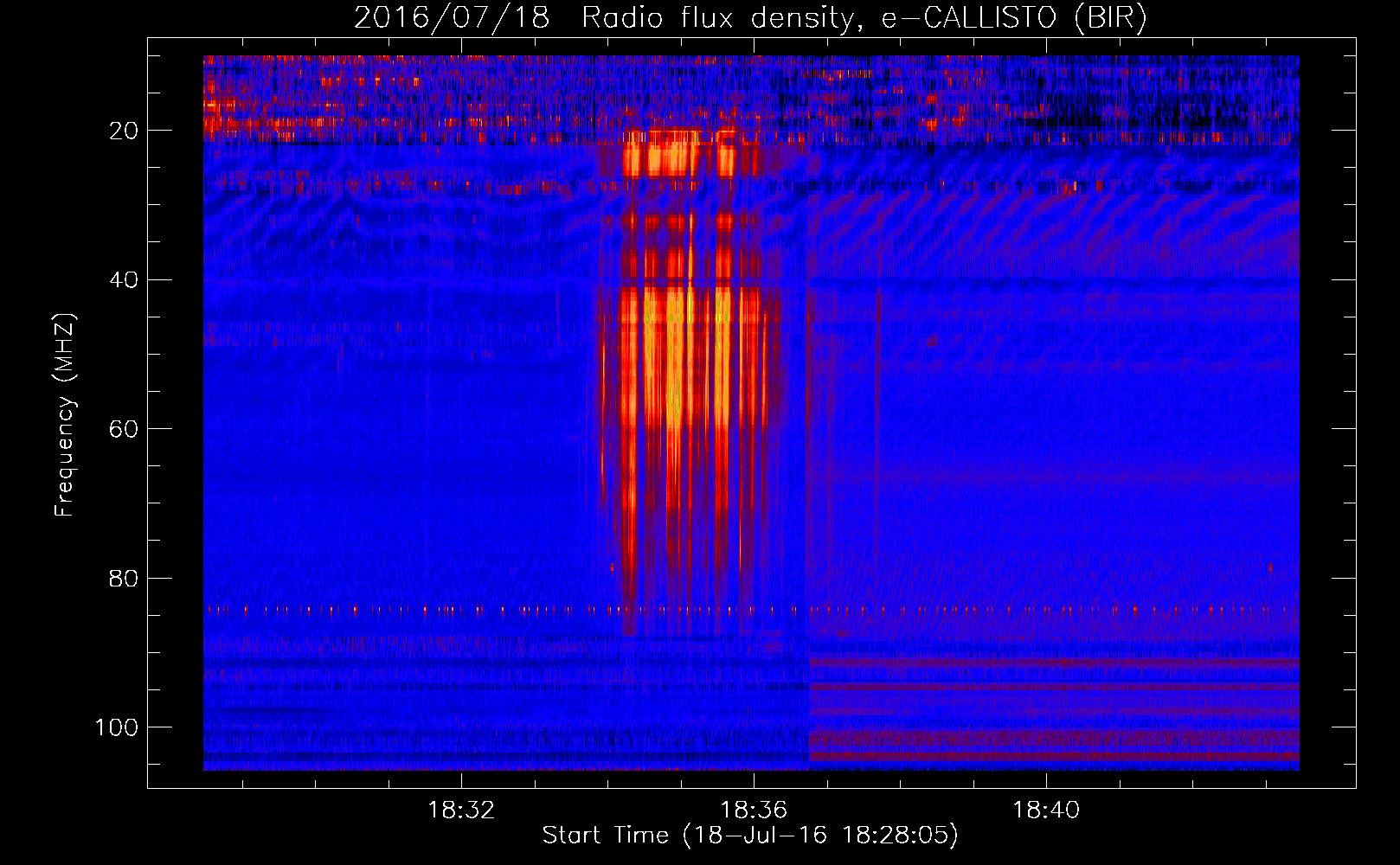The width and height of the screenshot is (1400, 865).
Task: Click the '20' frequency tick label
Action: click(124, 131)
